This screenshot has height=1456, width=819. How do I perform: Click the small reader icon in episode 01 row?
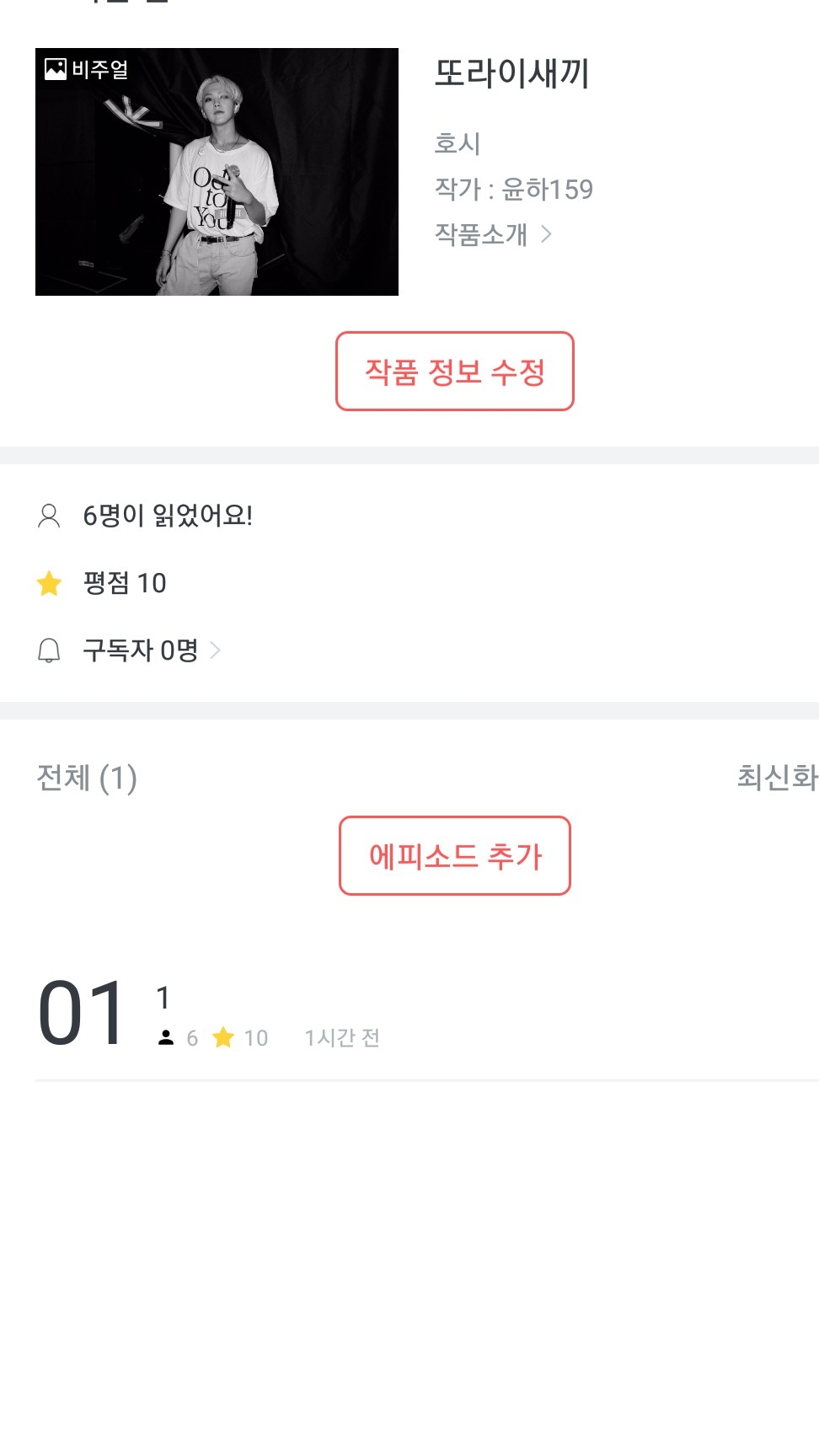coord(166,1038)
